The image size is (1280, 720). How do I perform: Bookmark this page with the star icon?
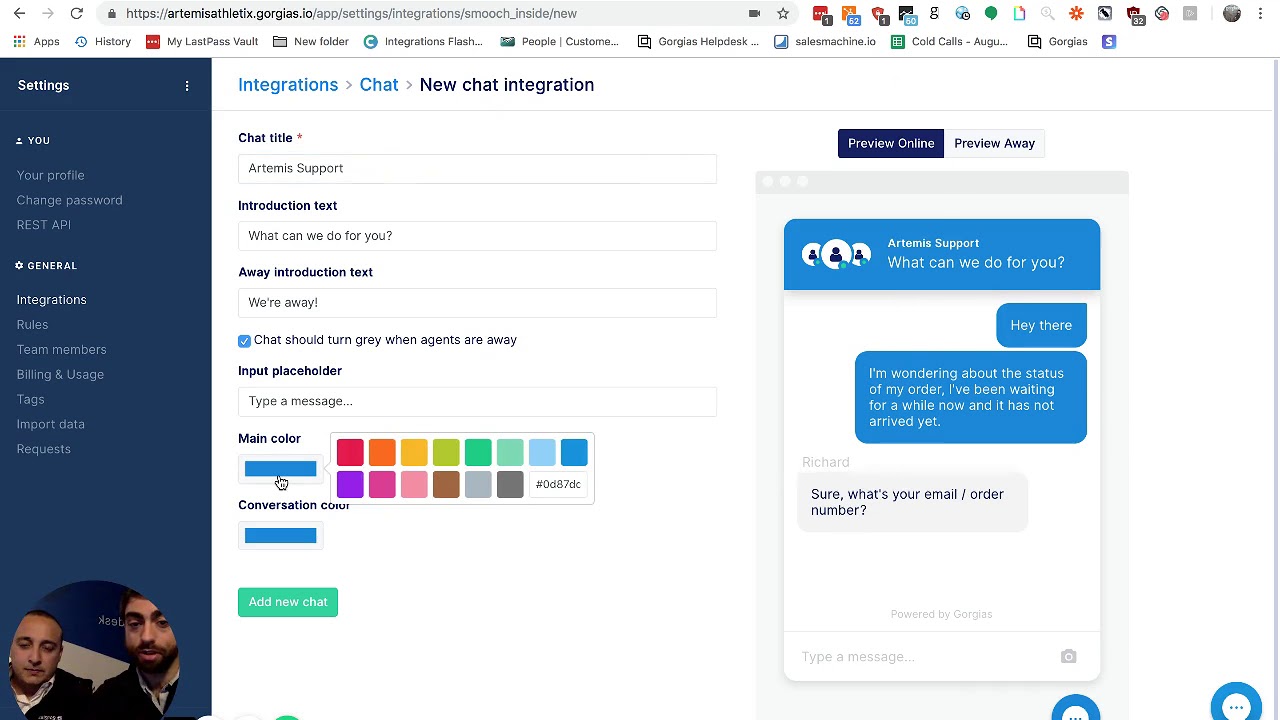click(x=783, y=13)
